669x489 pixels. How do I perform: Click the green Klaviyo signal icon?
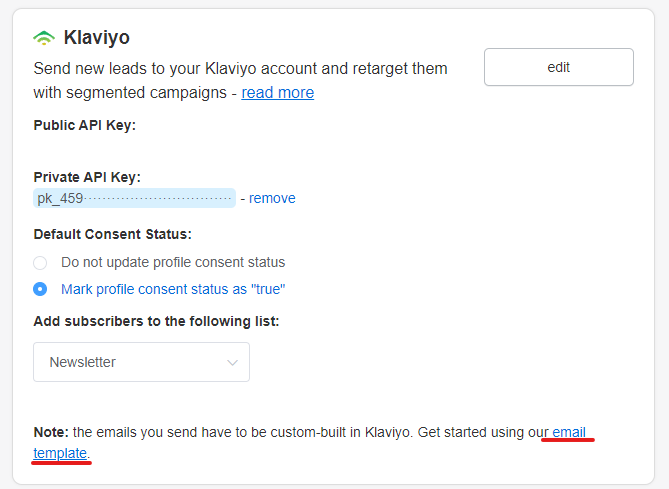pos(44,38)
